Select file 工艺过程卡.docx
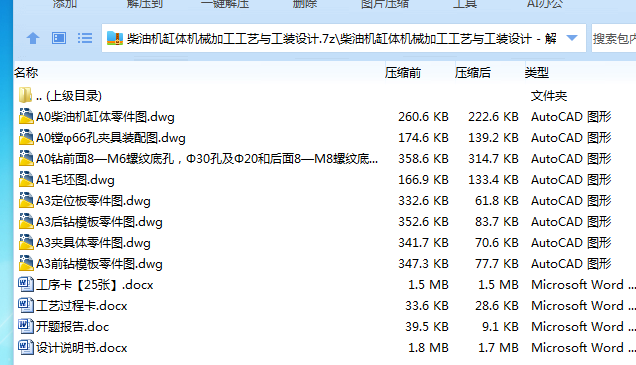 point(82,306)
